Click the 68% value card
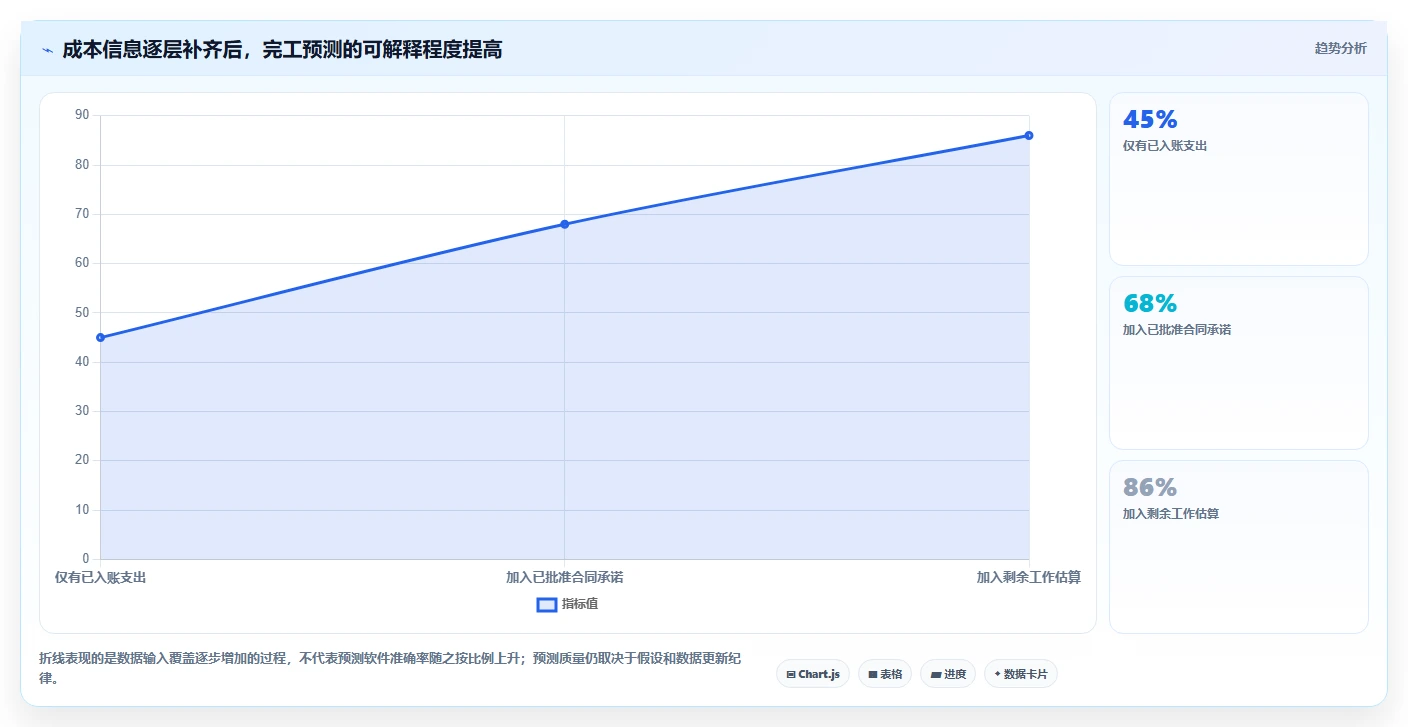This screenshot has height=727, width=1408. coord(1238,363)
